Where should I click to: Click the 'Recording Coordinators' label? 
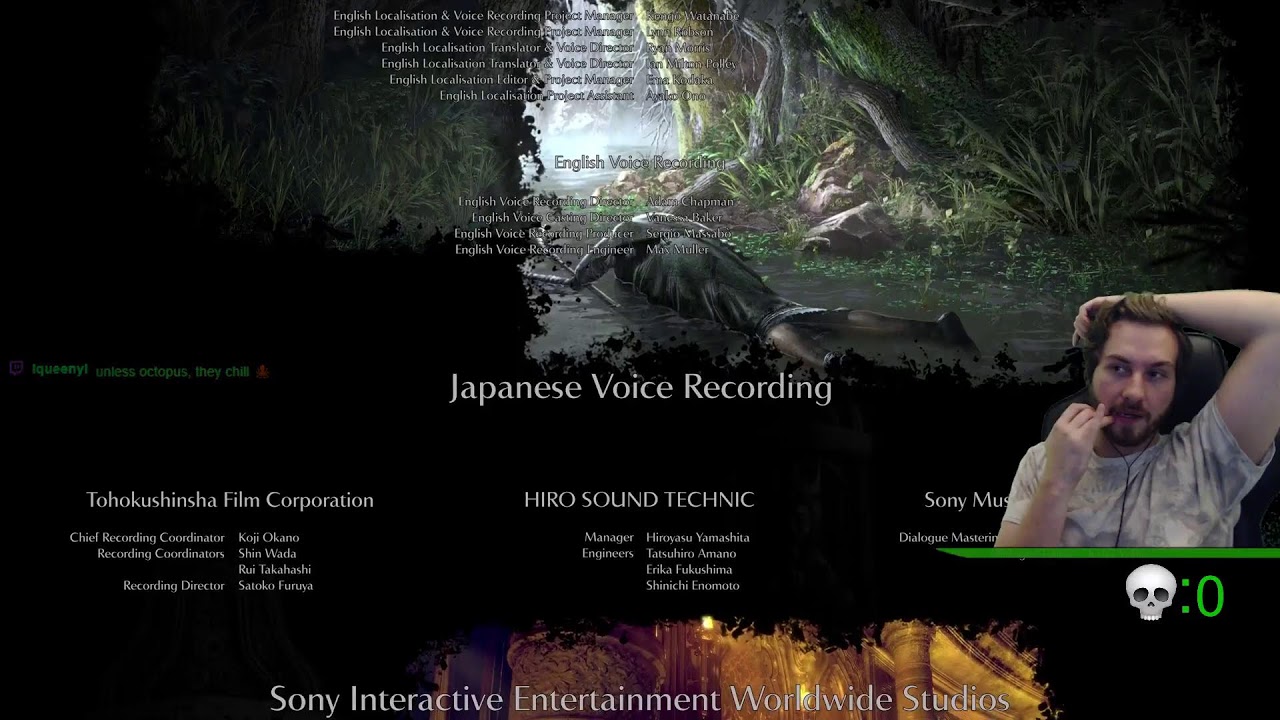click(161, 554)
